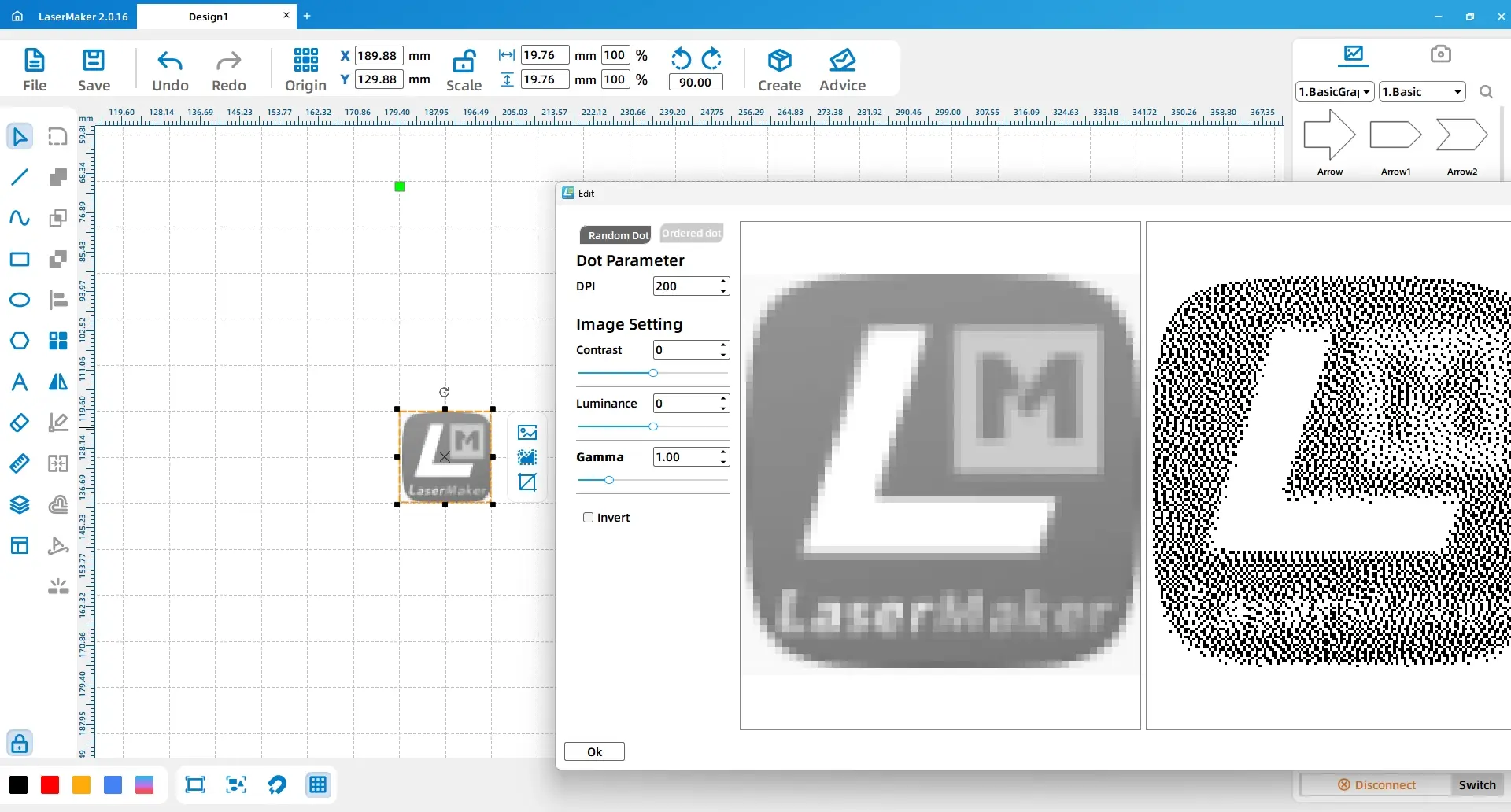The height and width of the screenshot is (812, 1511).
Task: Open the camera panel tab
Action: click(1440, 54)
